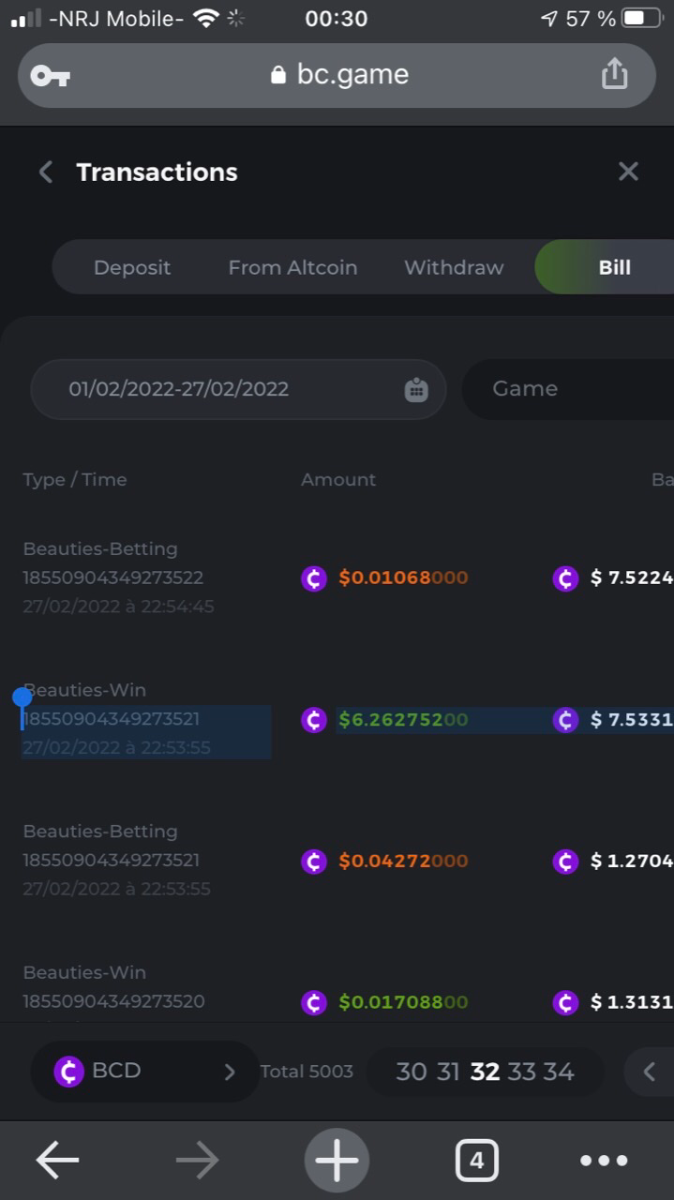
Task: Open the Game filter dropdown
Action: click(567, 389)
